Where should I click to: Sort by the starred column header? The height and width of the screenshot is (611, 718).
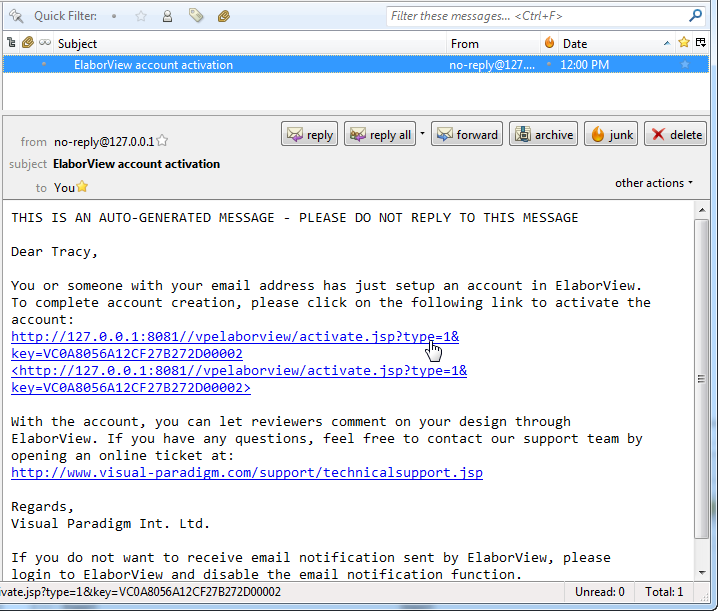coord(684,43)
